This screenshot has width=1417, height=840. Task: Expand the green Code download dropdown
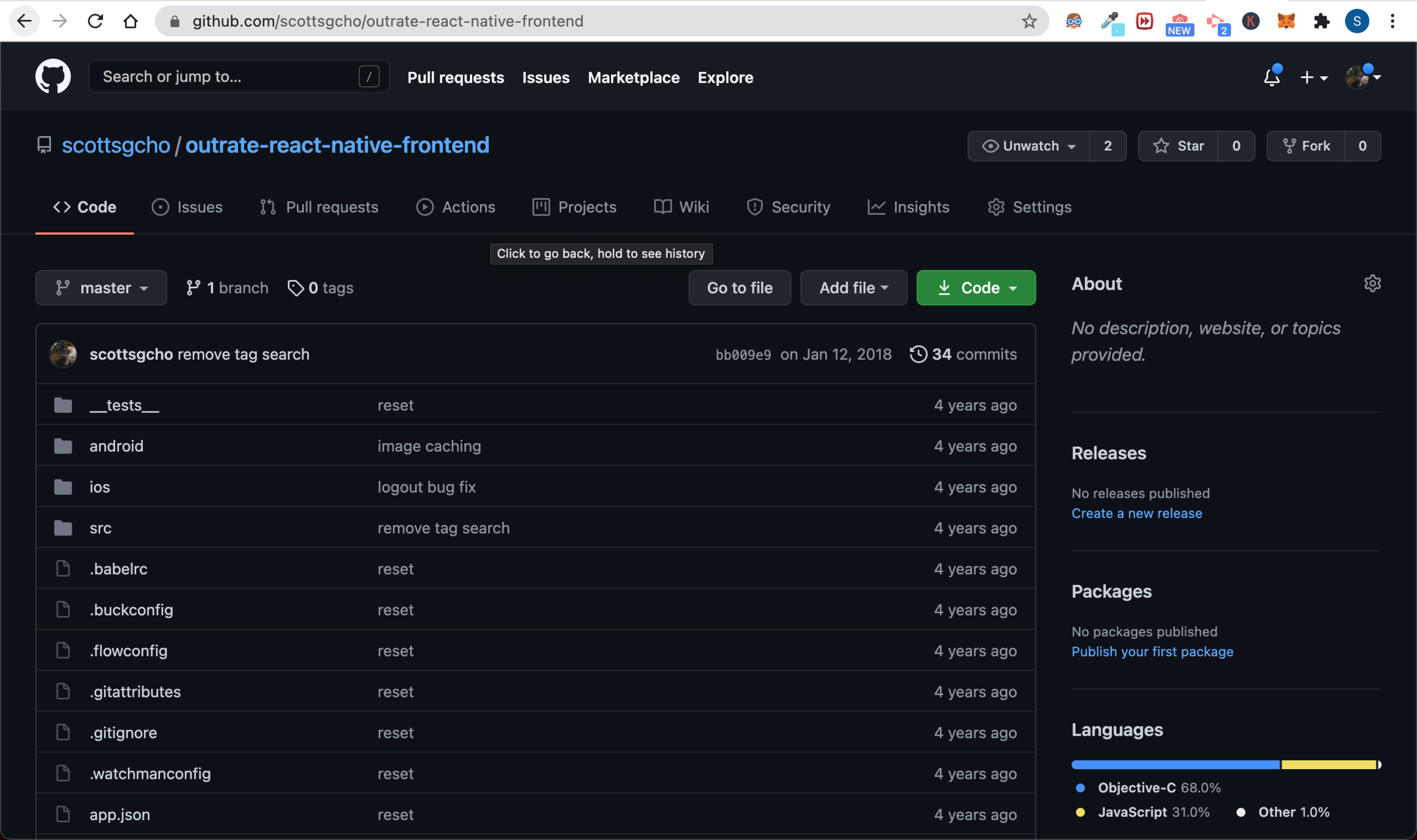click(975, 288)
